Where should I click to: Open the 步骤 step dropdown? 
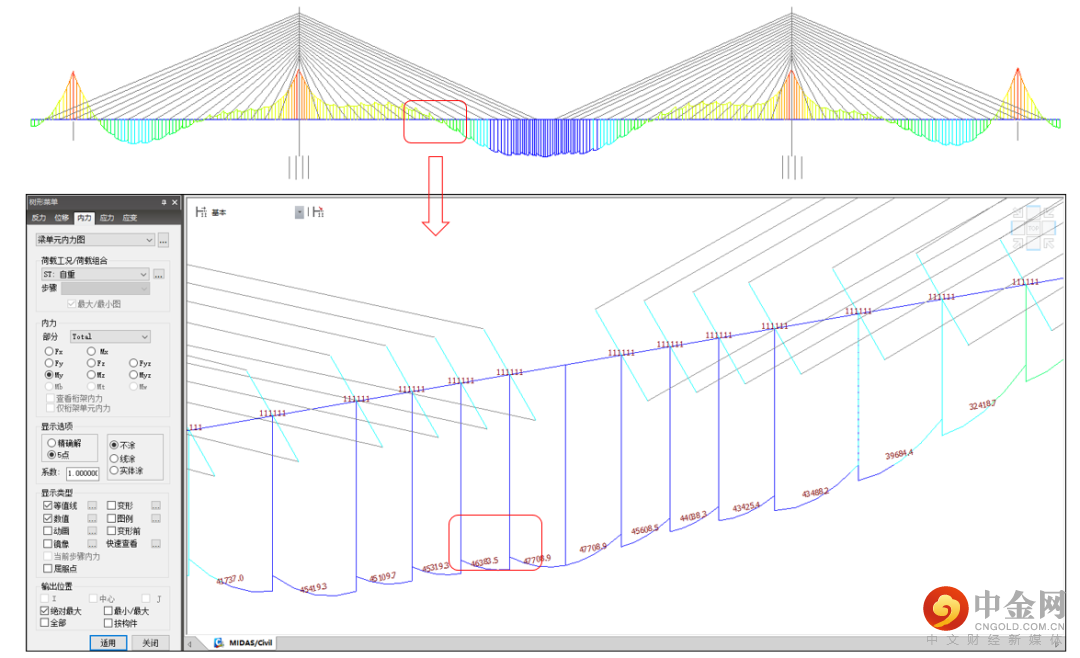tap(105, 288)
